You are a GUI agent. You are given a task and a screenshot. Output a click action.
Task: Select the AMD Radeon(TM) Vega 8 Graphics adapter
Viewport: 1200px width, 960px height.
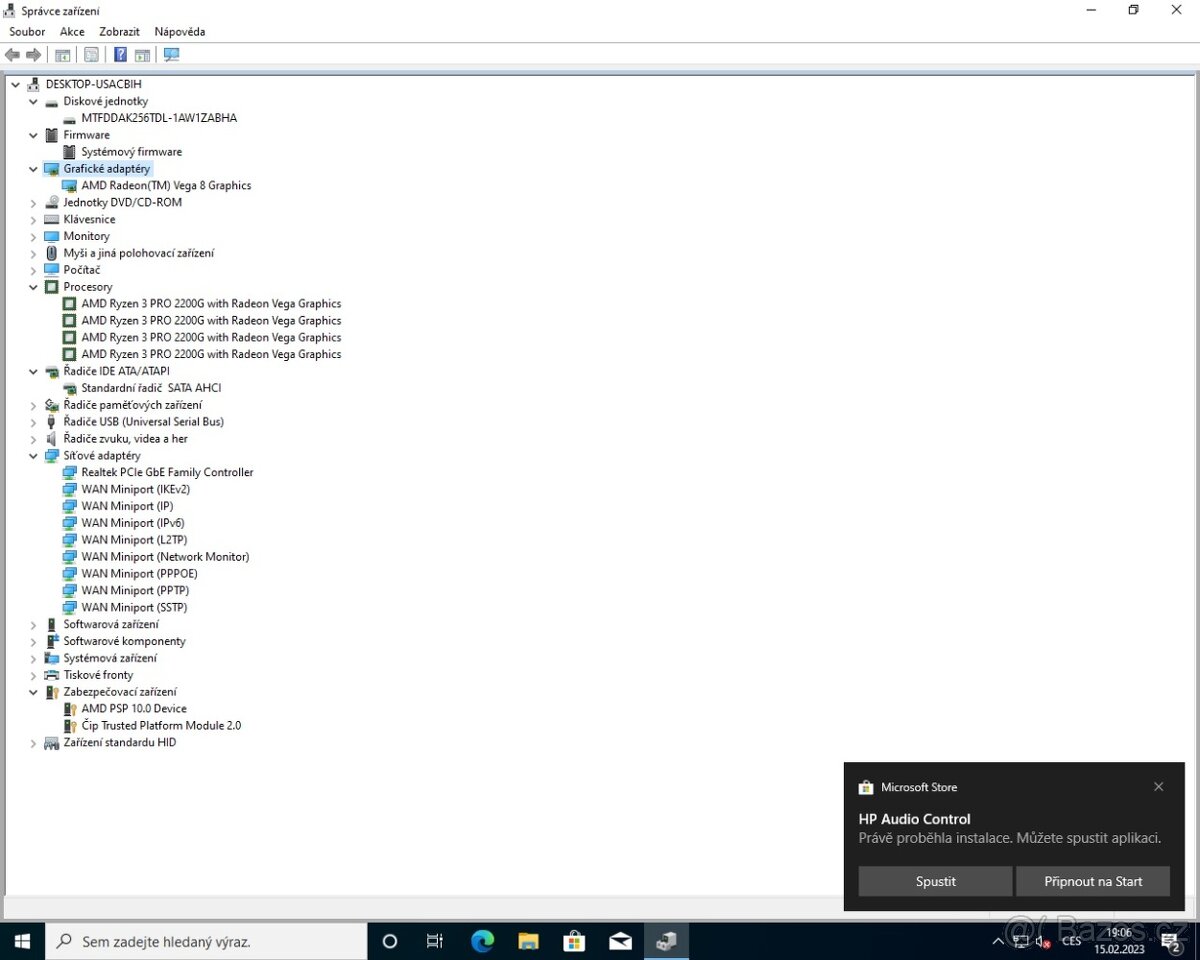click(x=166, y=185)
